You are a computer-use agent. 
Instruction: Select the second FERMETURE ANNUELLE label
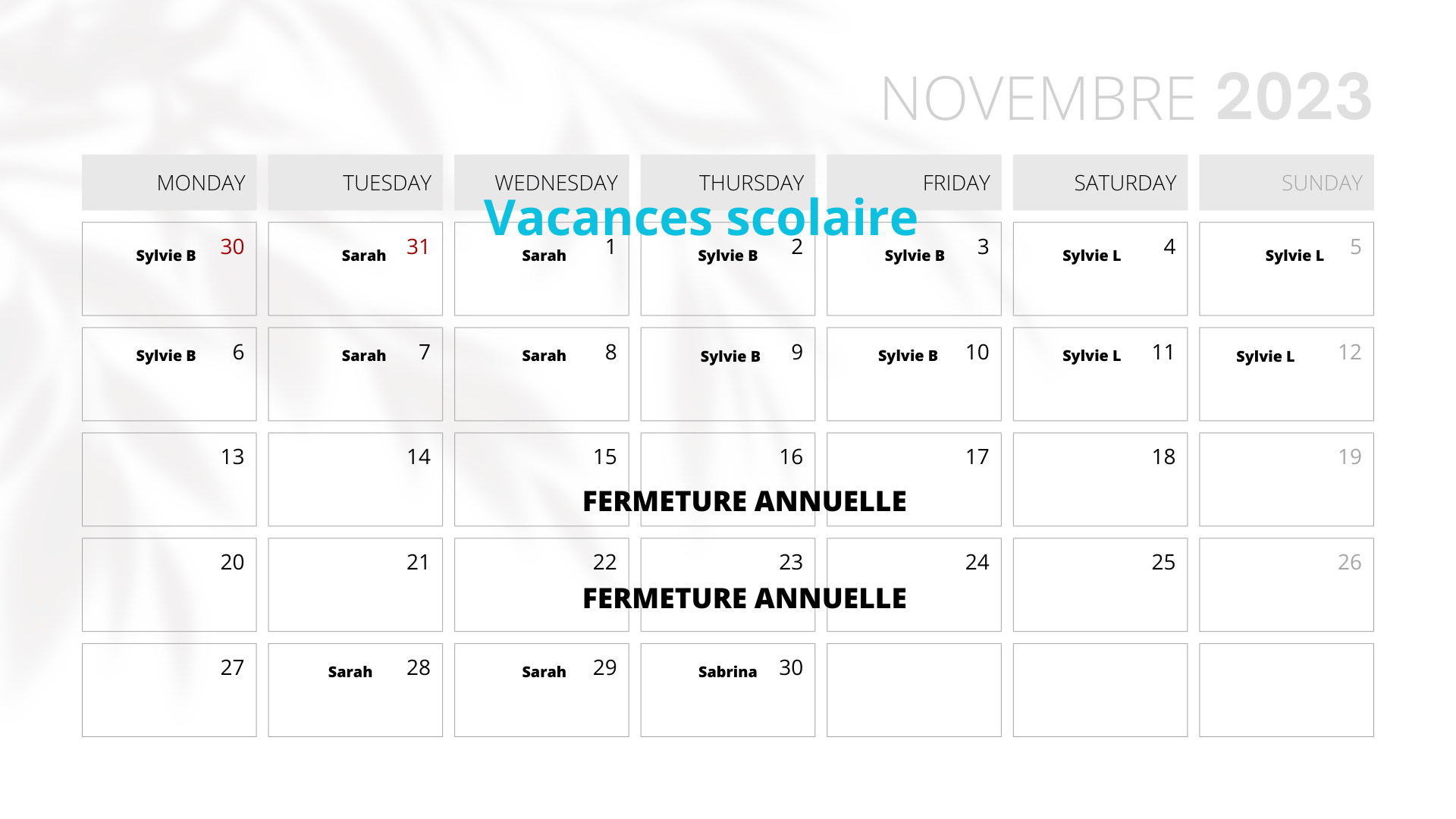[745, 598]
